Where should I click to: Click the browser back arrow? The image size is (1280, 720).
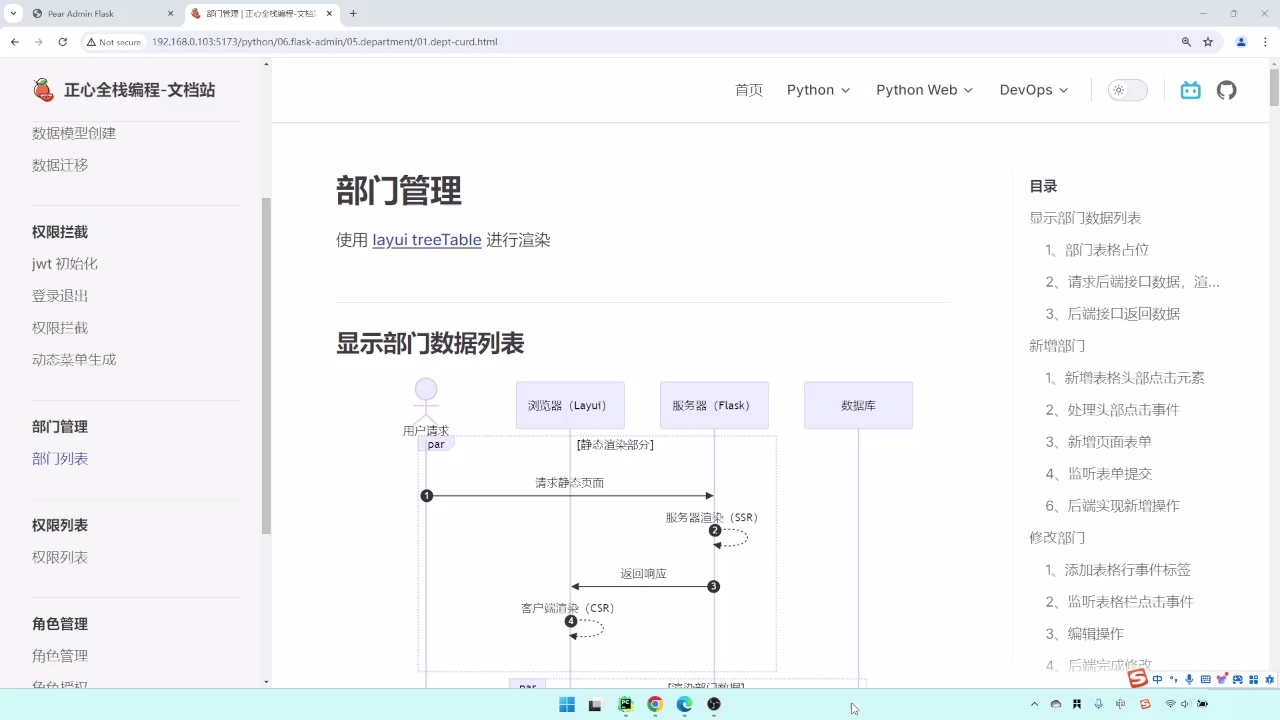point(13,42)
